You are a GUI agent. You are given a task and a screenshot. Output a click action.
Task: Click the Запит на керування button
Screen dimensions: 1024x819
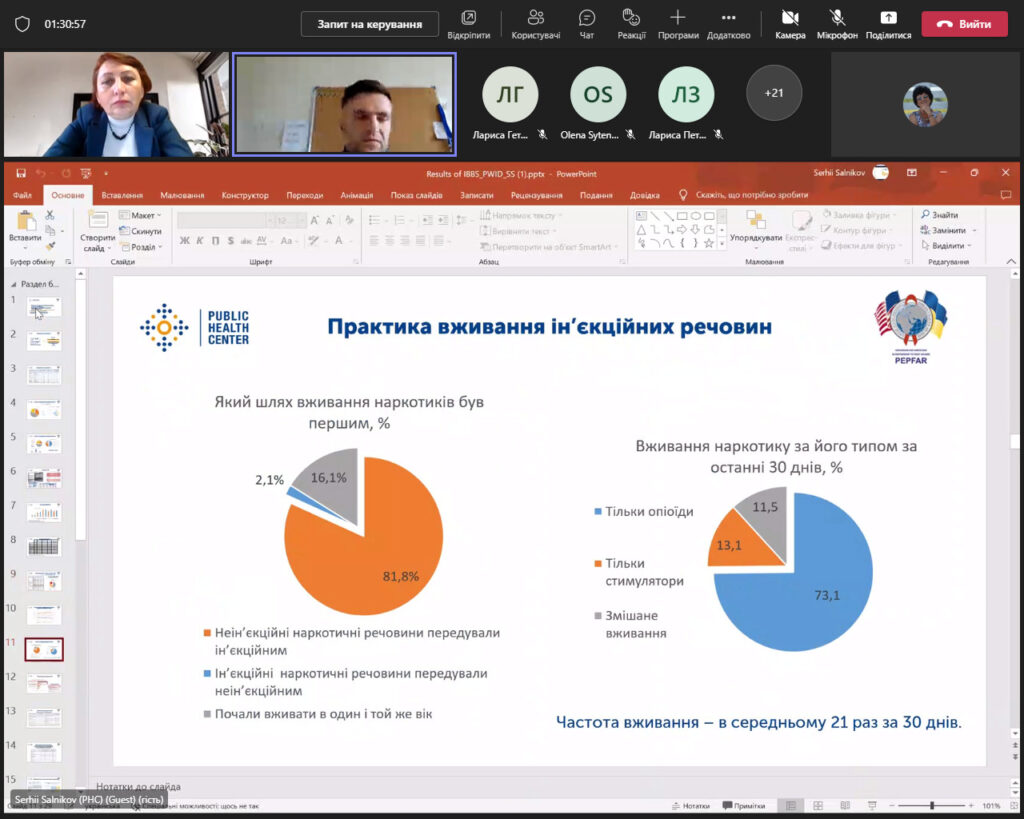[369, 24]
